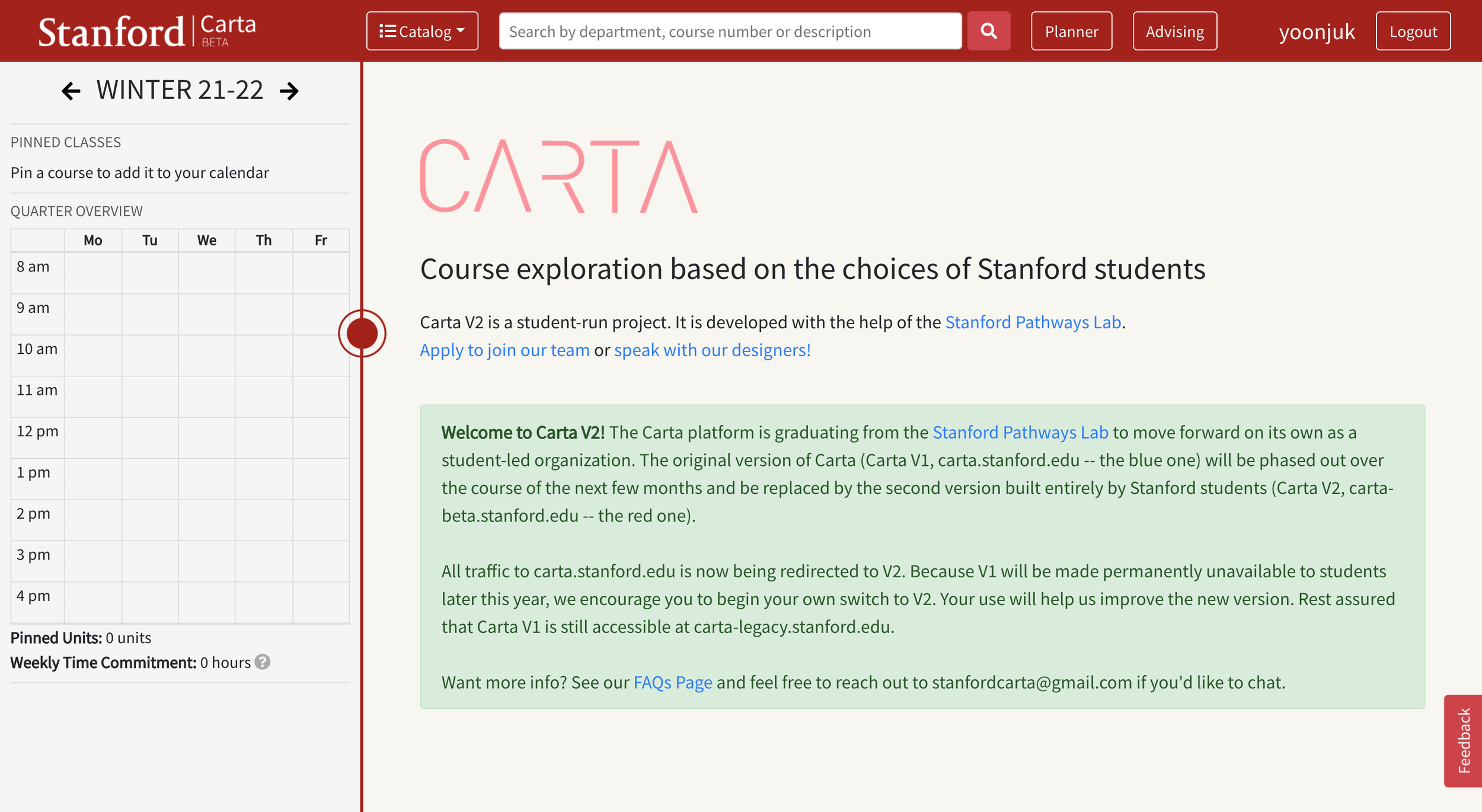The height and width of the screenshot is (812, 1482).
Task: Click the red divider handle between panels
Action: click(x=363, y=333)
